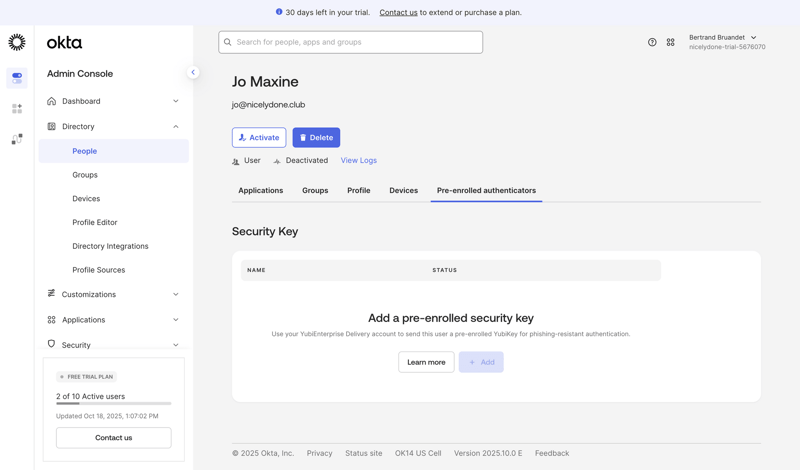The width and height of the screenshot is (800, 470).
Task: Click the Delete user button
Action: click(x=316, y=137)
